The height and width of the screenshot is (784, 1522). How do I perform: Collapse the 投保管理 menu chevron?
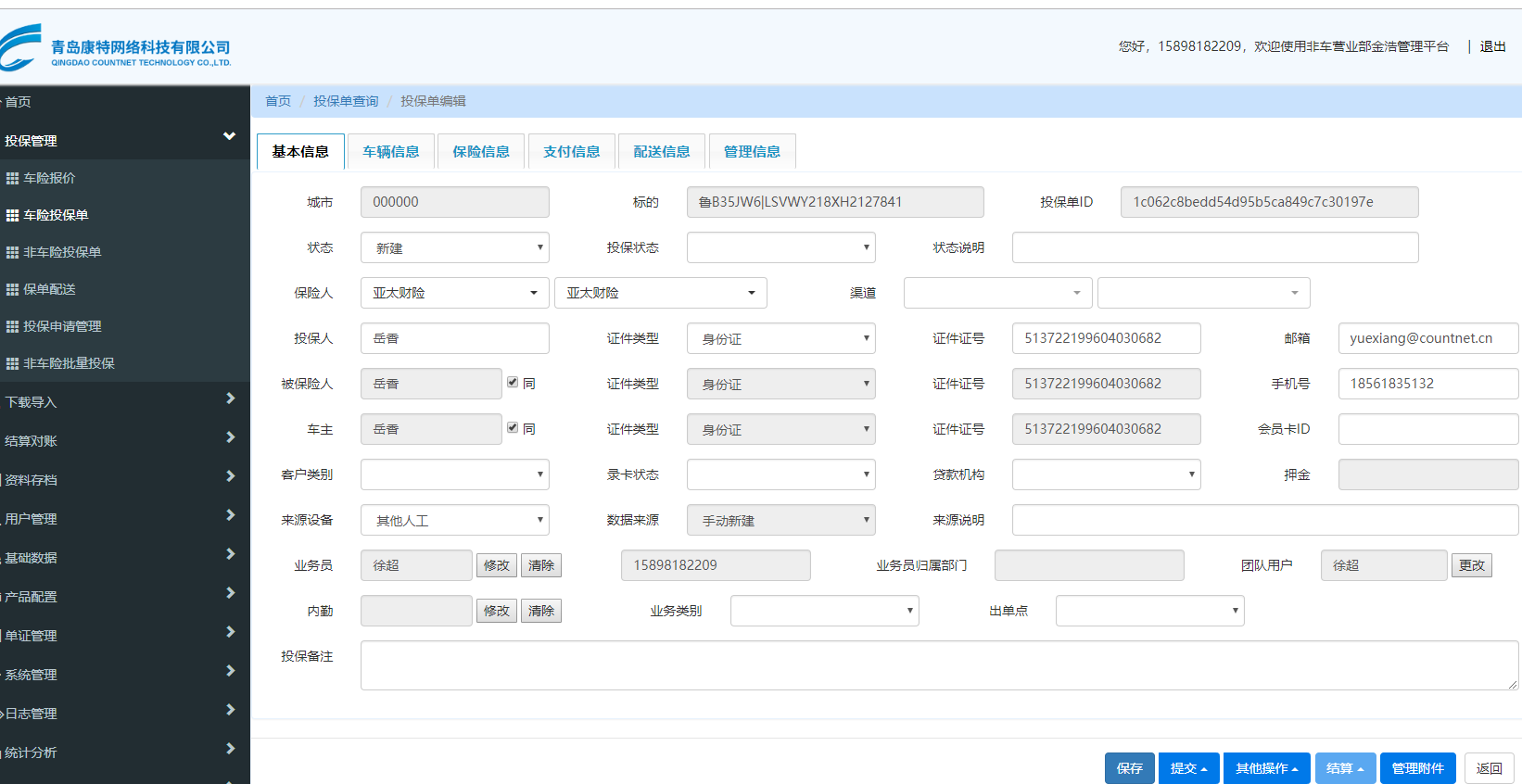click(x=229, y=137)
